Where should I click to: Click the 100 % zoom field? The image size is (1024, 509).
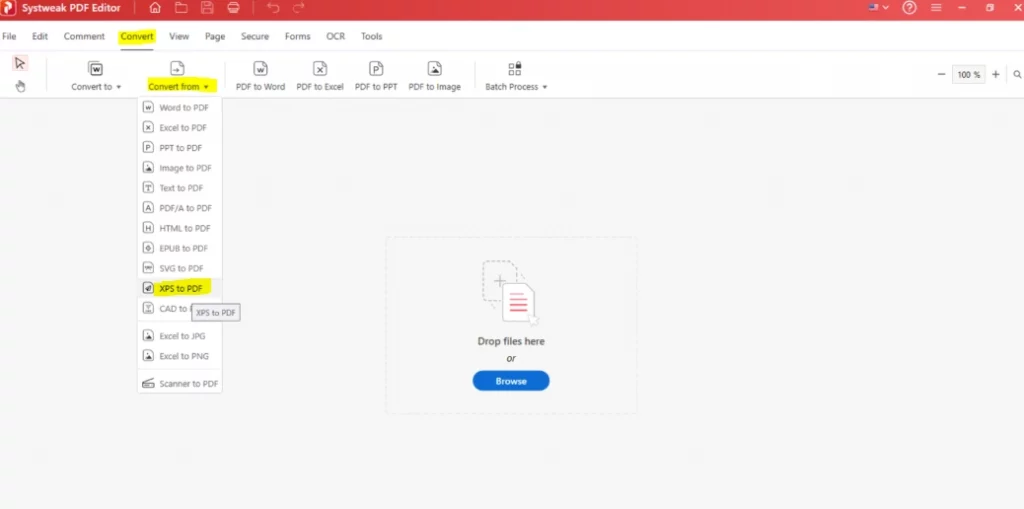click(968, 74)
